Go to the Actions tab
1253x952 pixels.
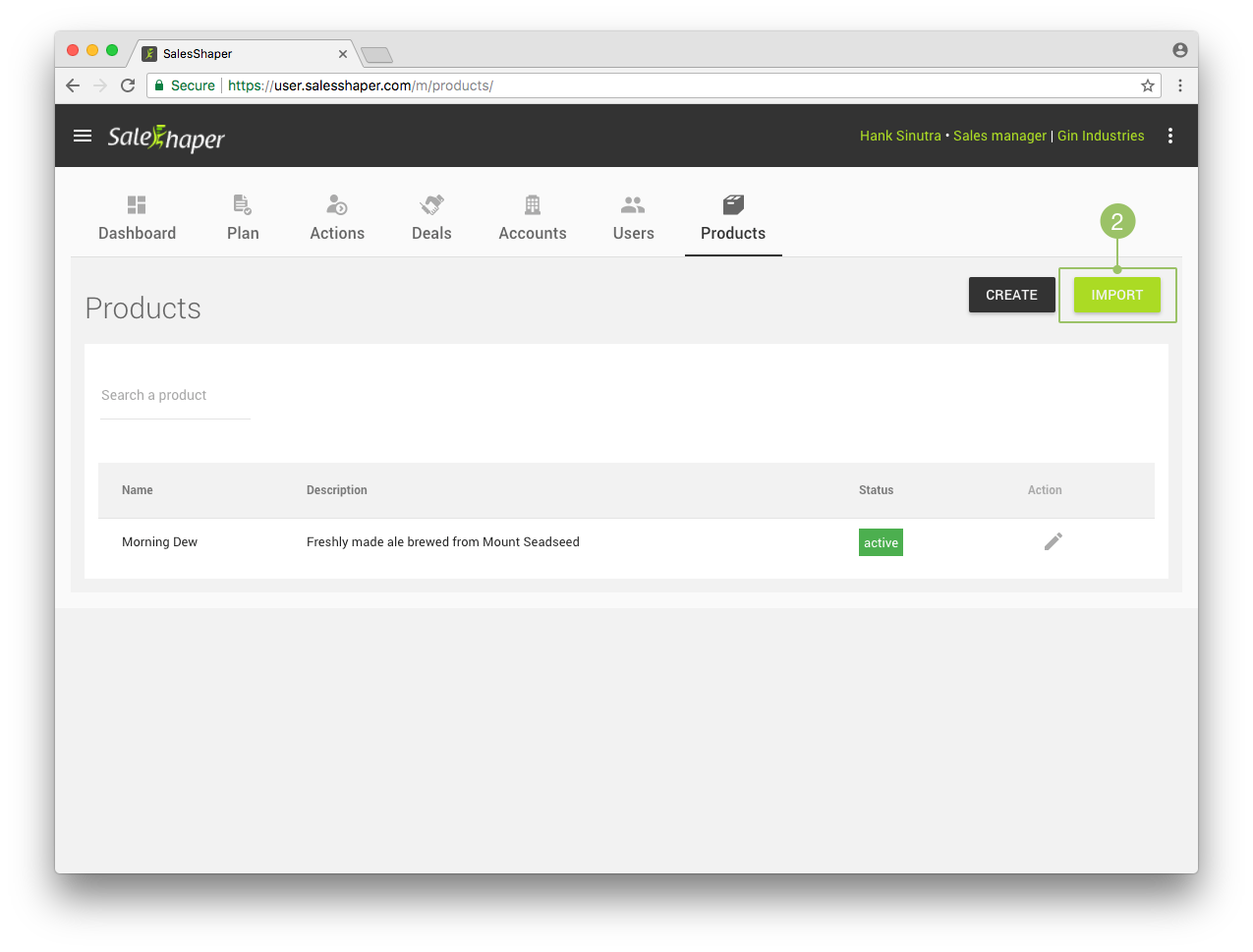click(x=337, y=218)
